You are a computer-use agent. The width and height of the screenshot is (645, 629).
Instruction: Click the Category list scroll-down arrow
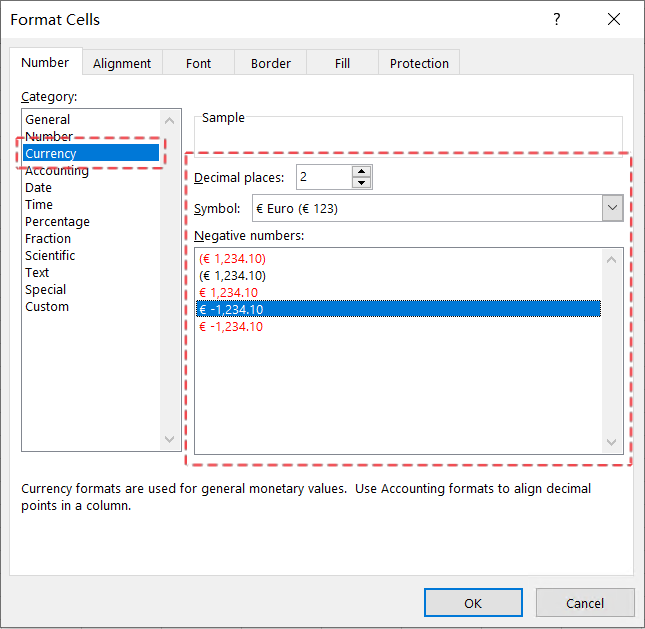coord(169,439)
